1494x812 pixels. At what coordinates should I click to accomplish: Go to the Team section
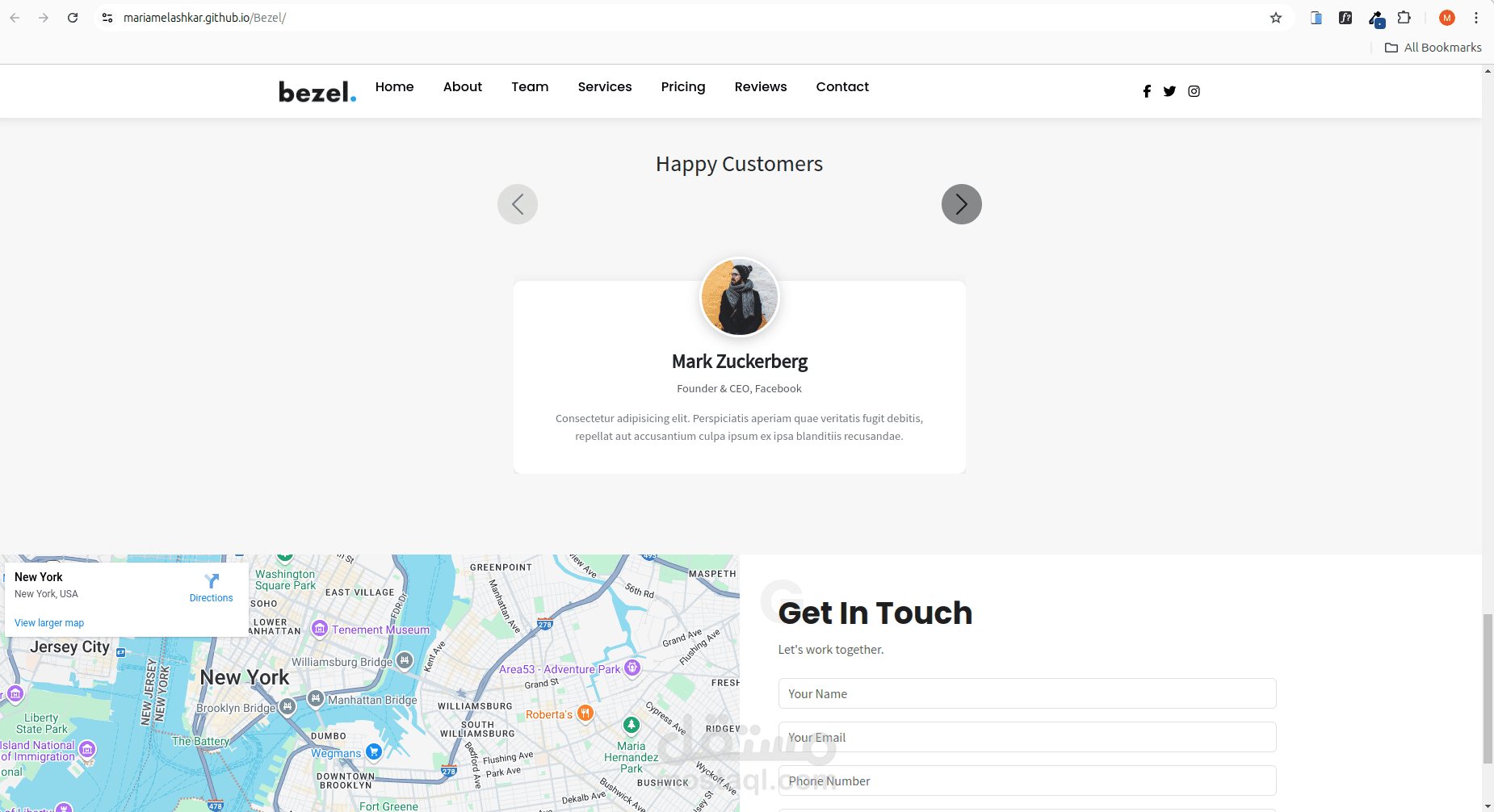(x=530, y=87)
